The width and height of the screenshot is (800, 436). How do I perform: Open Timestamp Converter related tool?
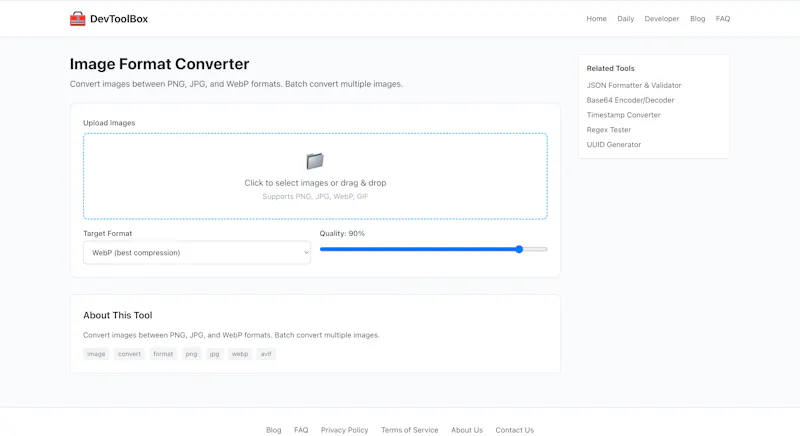[x=623, y=115]
